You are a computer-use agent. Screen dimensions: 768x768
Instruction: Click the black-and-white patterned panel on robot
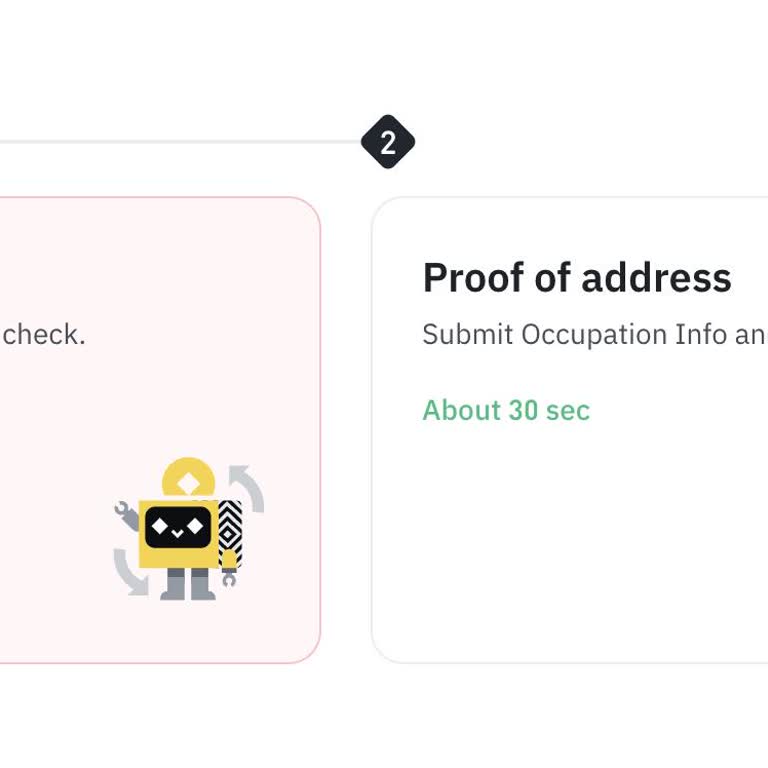tap(230, 524)
